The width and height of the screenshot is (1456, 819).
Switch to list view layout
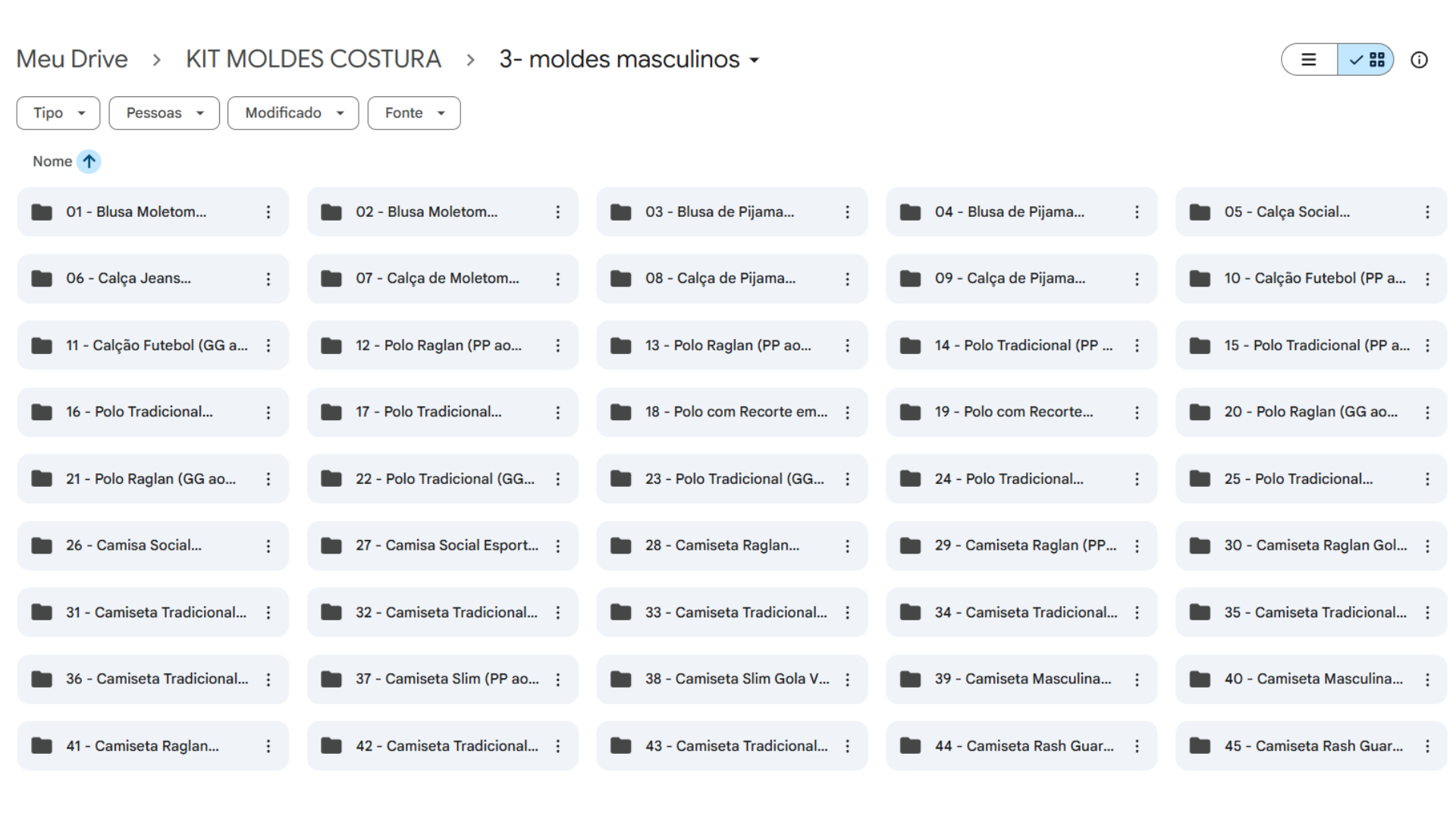click(x=1309, y=60)
